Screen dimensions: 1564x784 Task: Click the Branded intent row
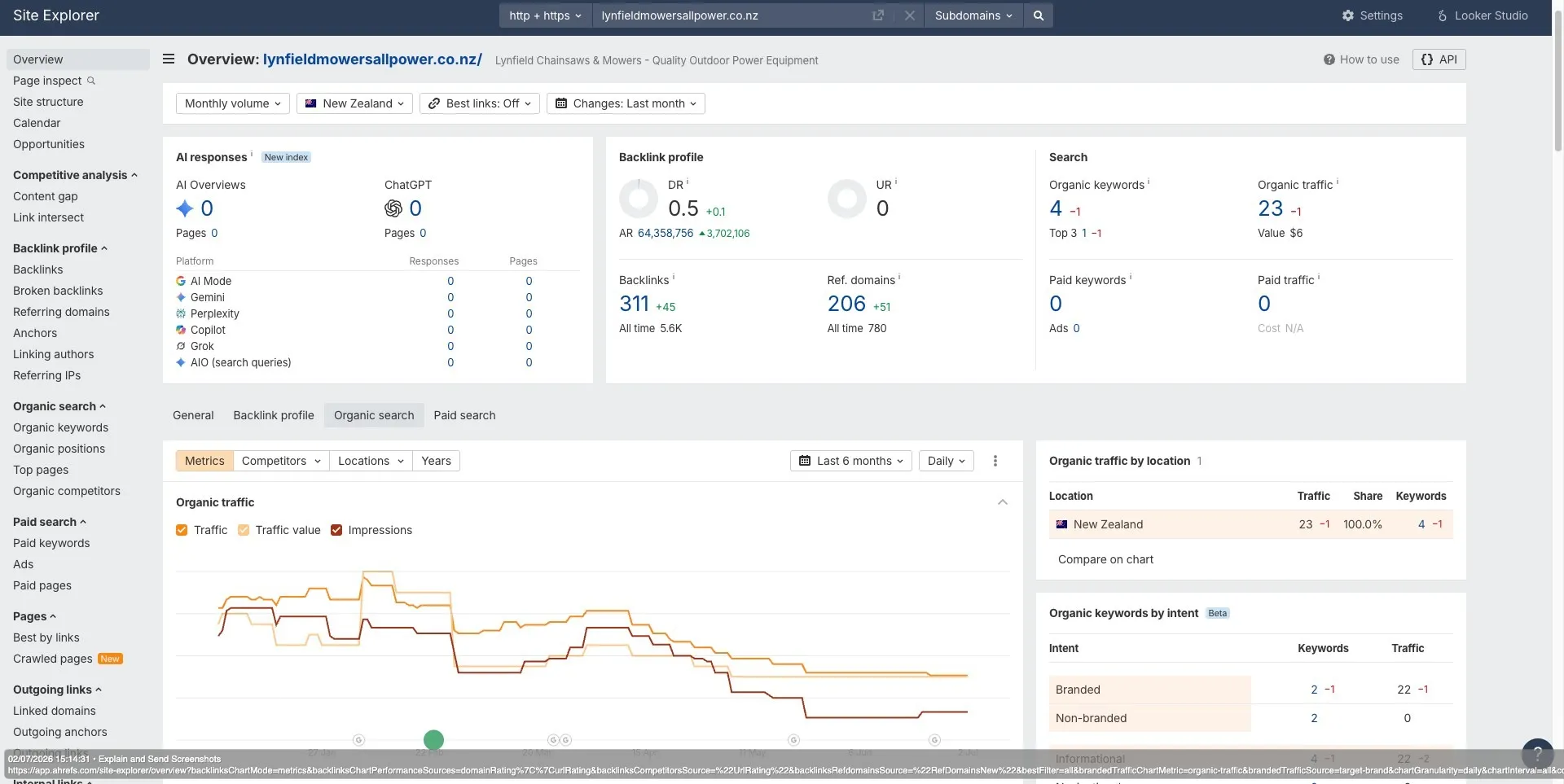(x=1250, y=690)
